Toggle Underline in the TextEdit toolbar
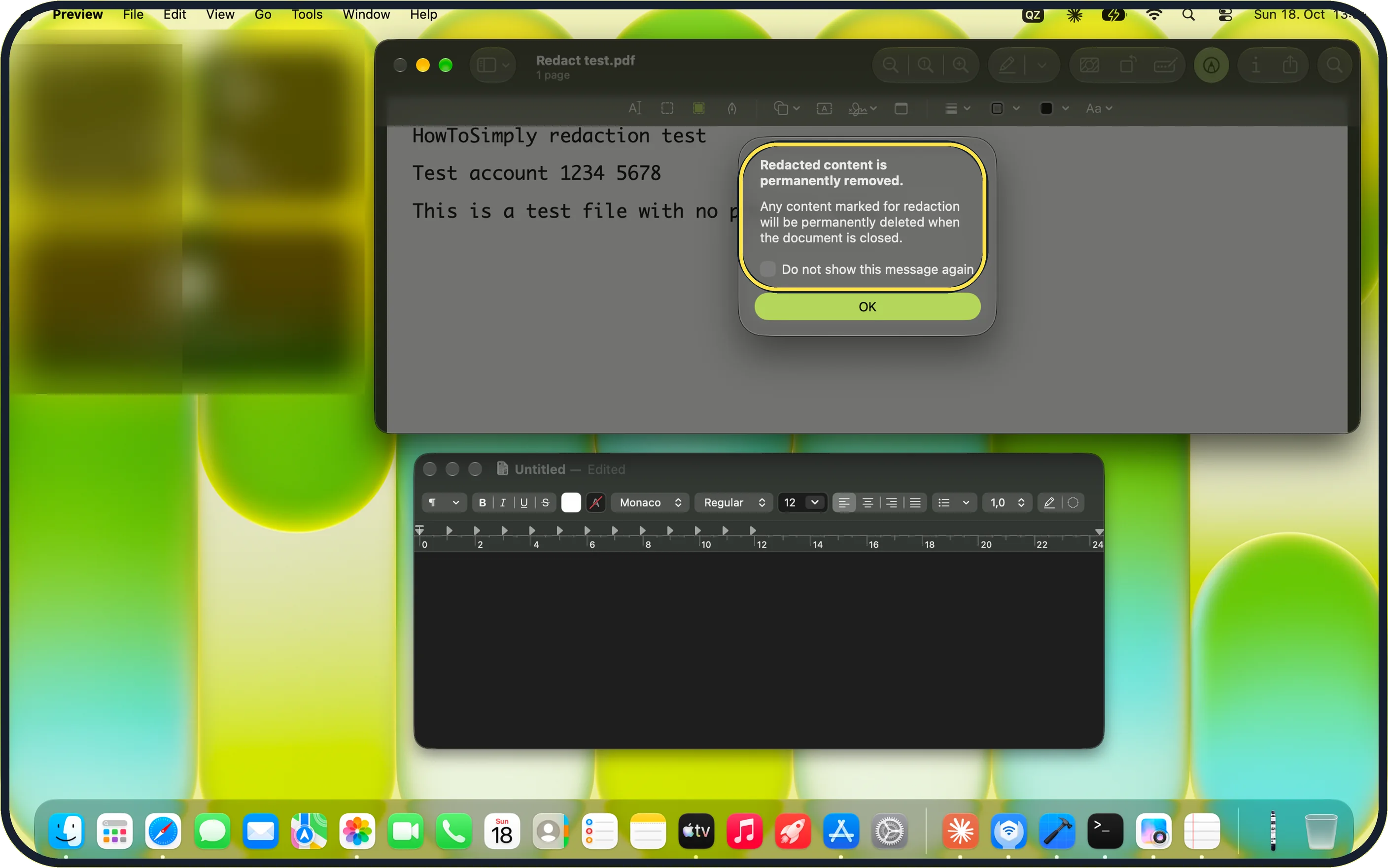1388x868 pixels. pyautogui.click(x=524, y=502)
